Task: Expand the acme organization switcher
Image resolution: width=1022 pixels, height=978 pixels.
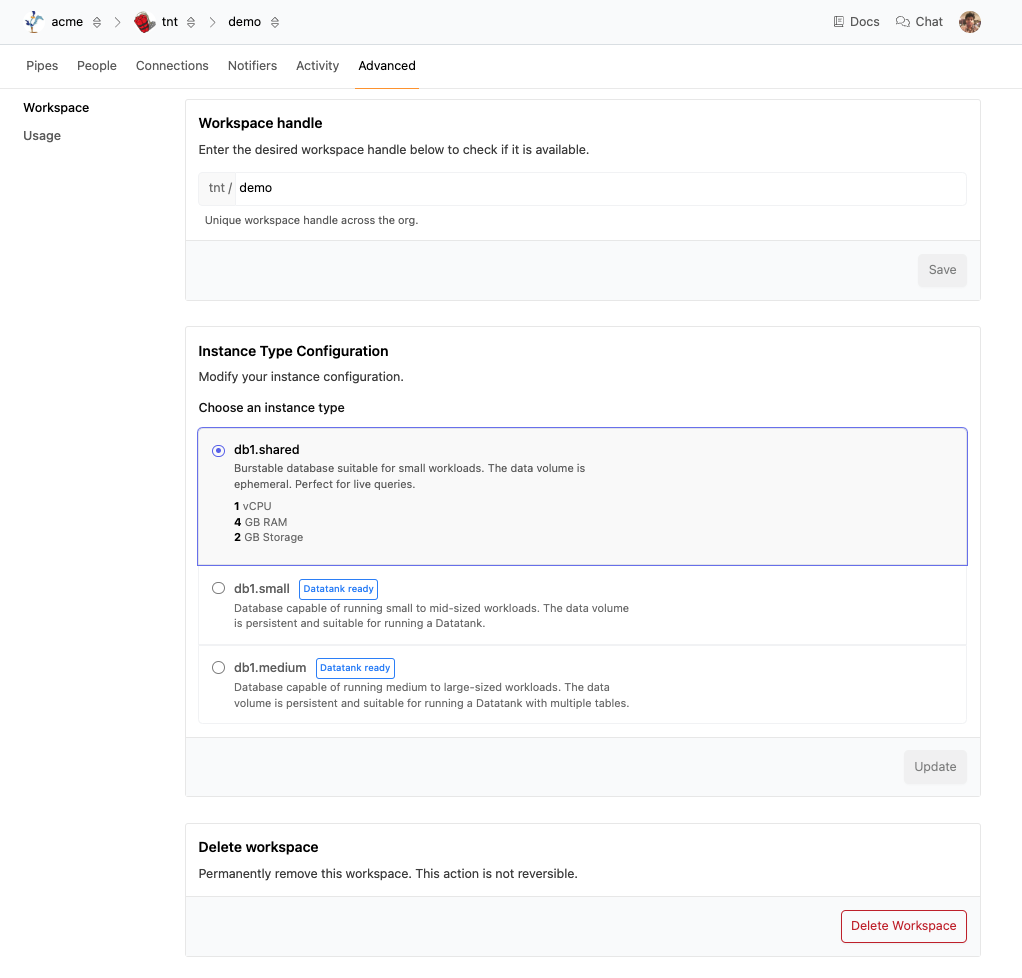Action: (x=97, y=22)
